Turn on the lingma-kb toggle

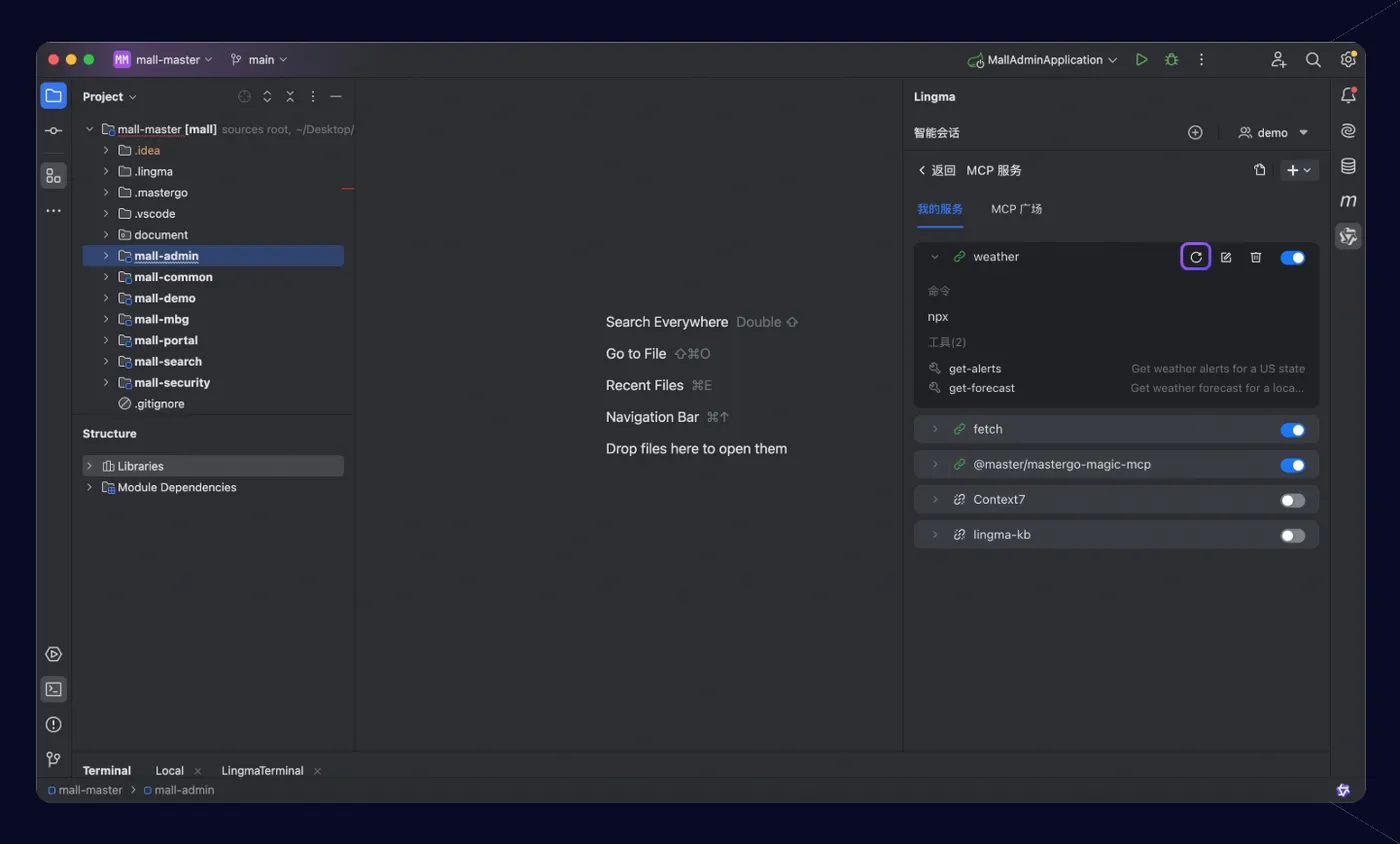(x=1293, y=536)
